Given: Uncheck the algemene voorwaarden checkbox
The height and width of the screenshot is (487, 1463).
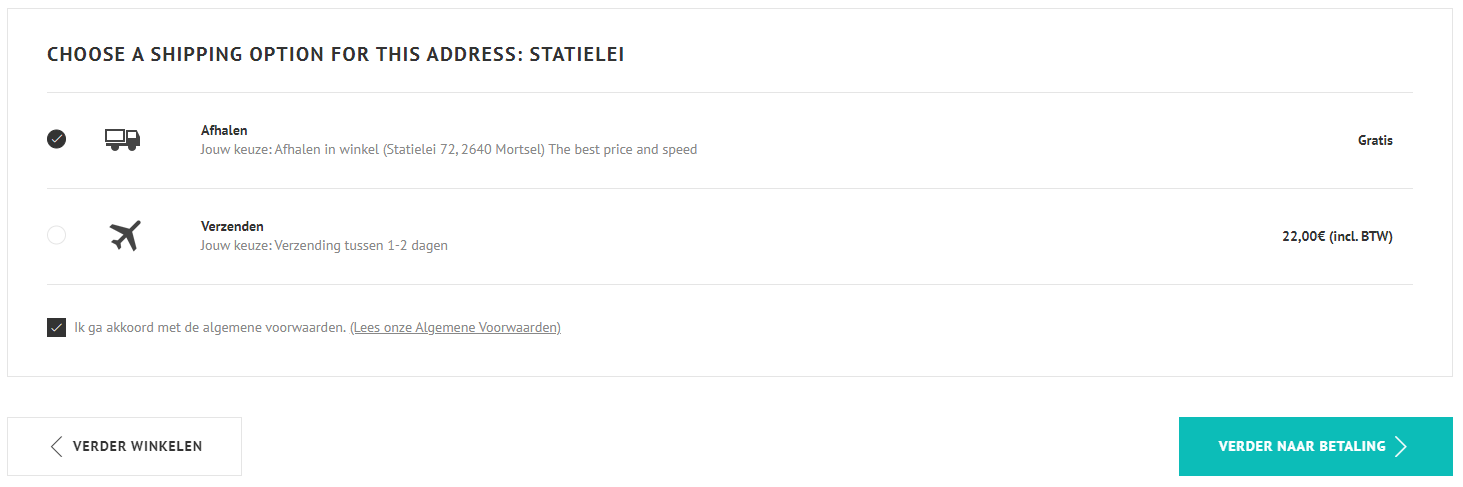Looking at the screenshot, I should (57, 327).
